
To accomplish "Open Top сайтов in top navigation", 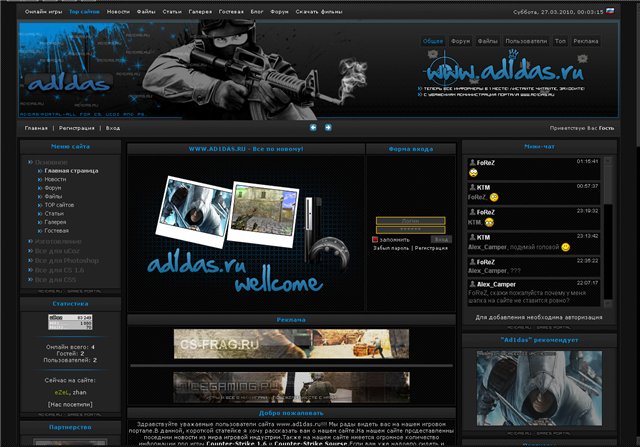I will pos(84,12).
